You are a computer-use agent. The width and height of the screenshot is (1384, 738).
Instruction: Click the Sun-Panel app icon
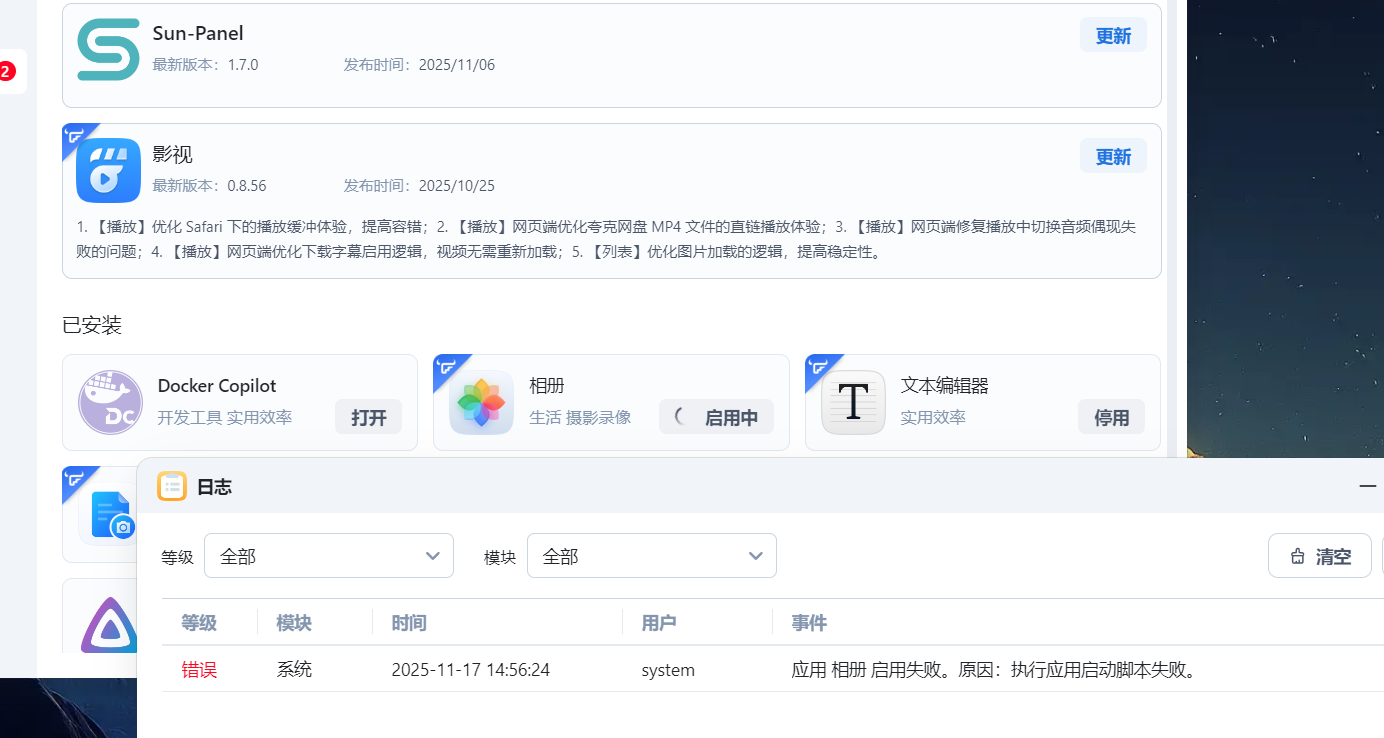[109, 50]
